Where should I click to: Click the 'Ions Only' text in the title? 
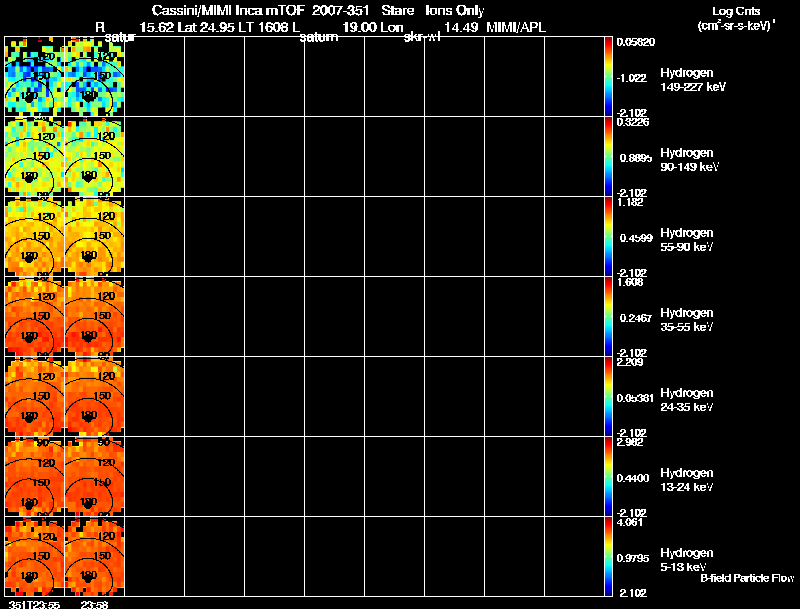click(x=455, y=11)
